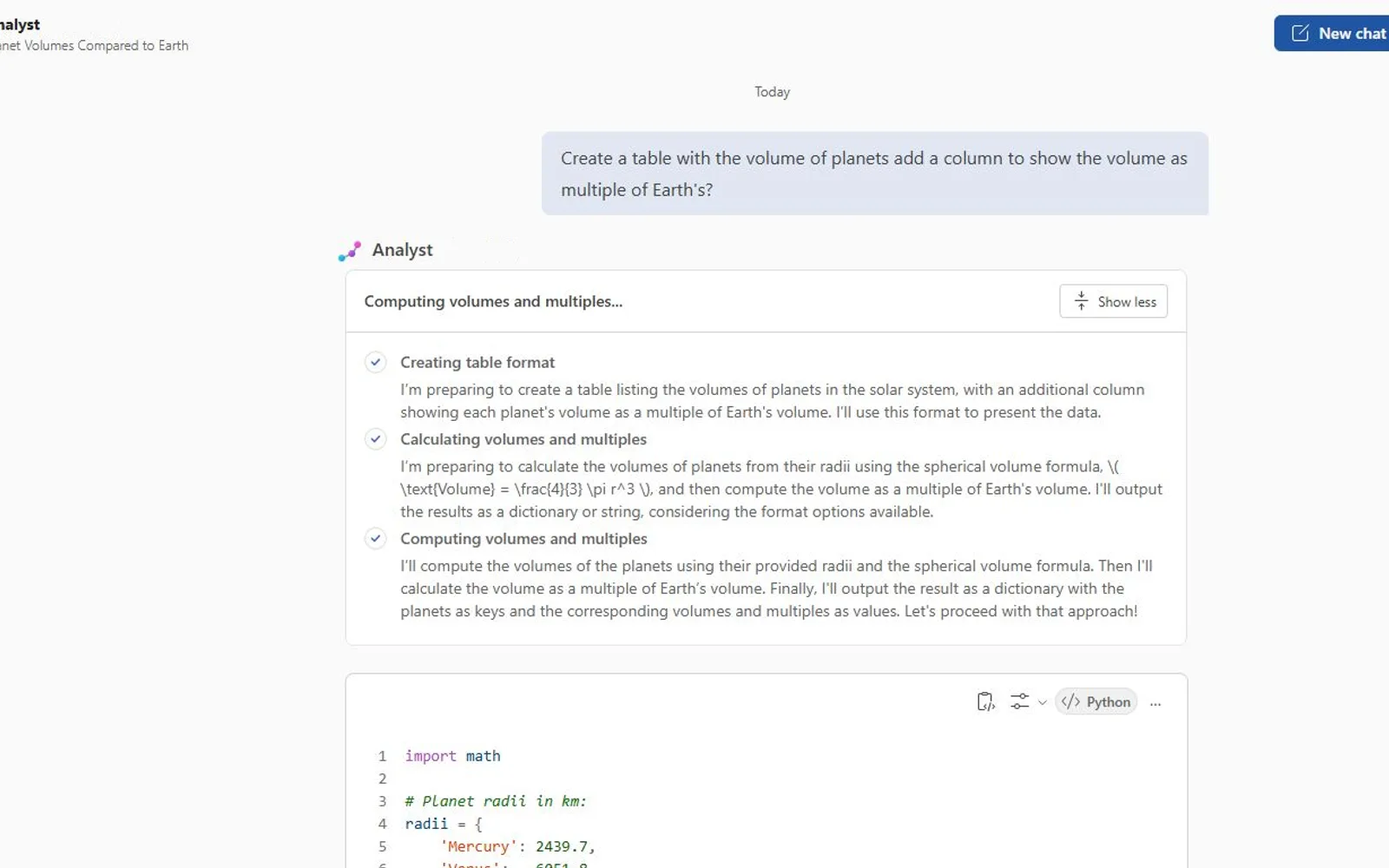Screen dimensions: 1389x868
Task: Click the import math code line
Action: [452, 756]
